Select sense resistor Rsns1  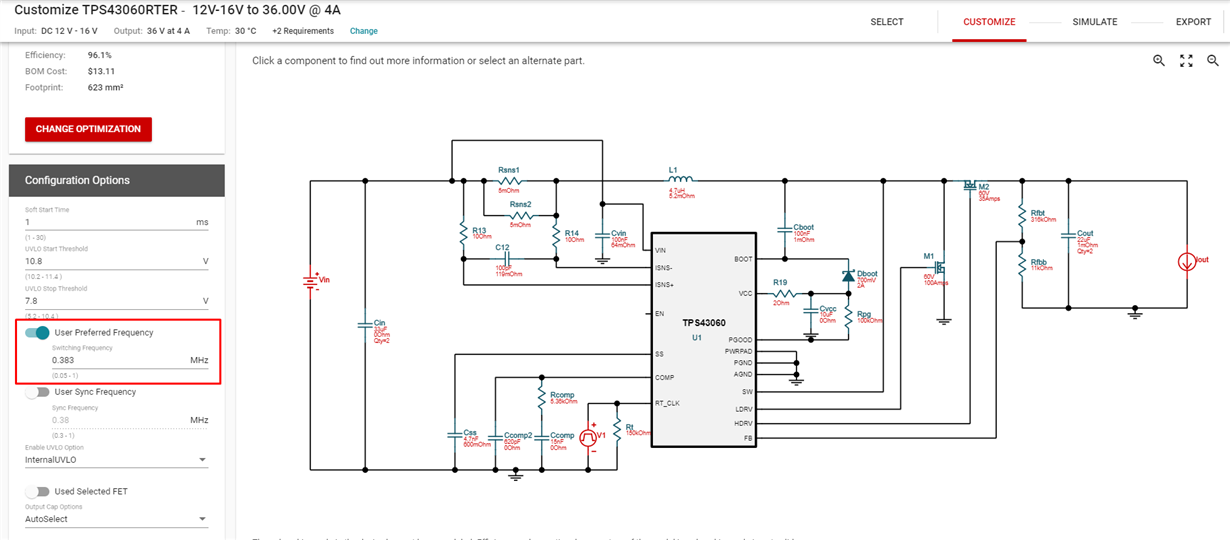pyautogui.click(x=509, y=180)
